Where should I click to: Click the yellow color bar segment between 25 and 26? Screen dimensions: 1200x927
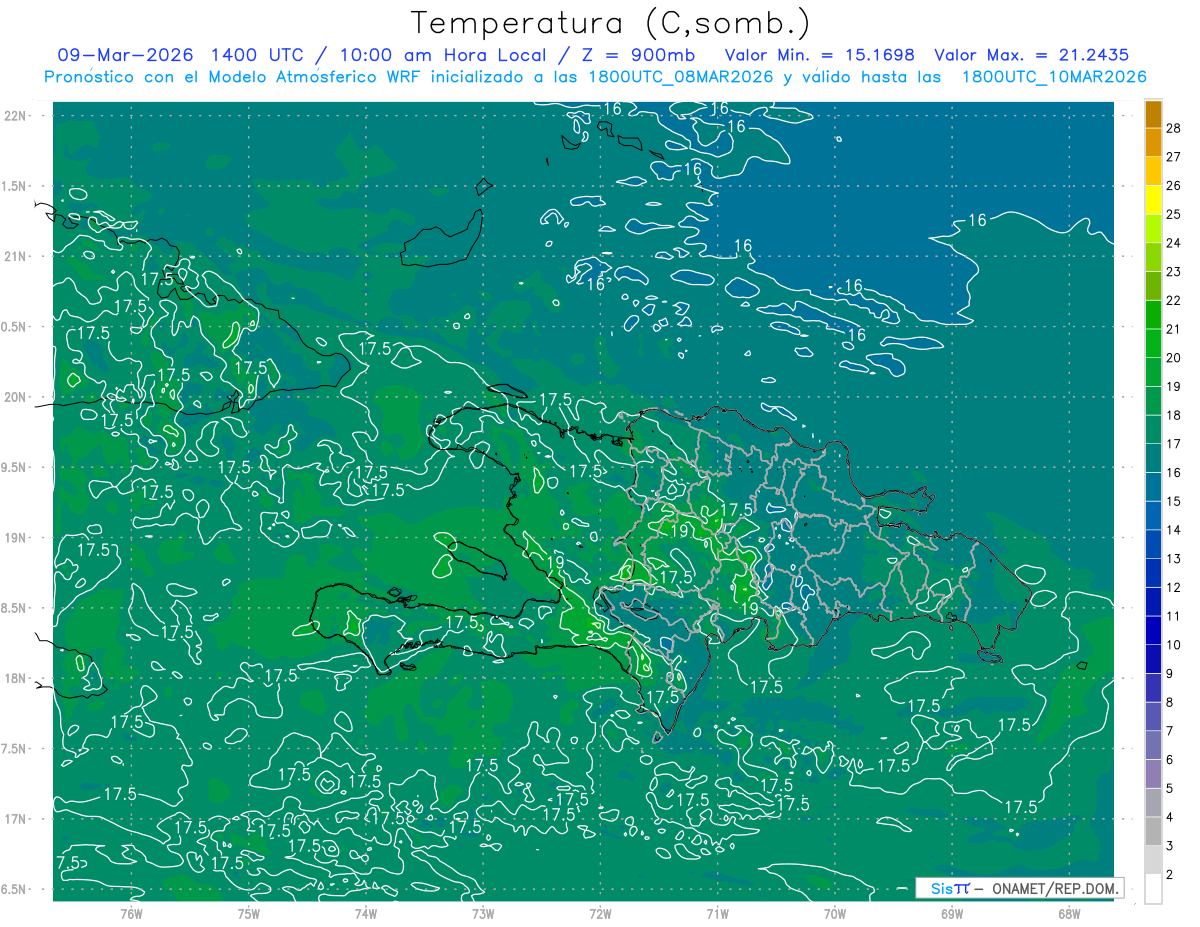point(1153,200)
